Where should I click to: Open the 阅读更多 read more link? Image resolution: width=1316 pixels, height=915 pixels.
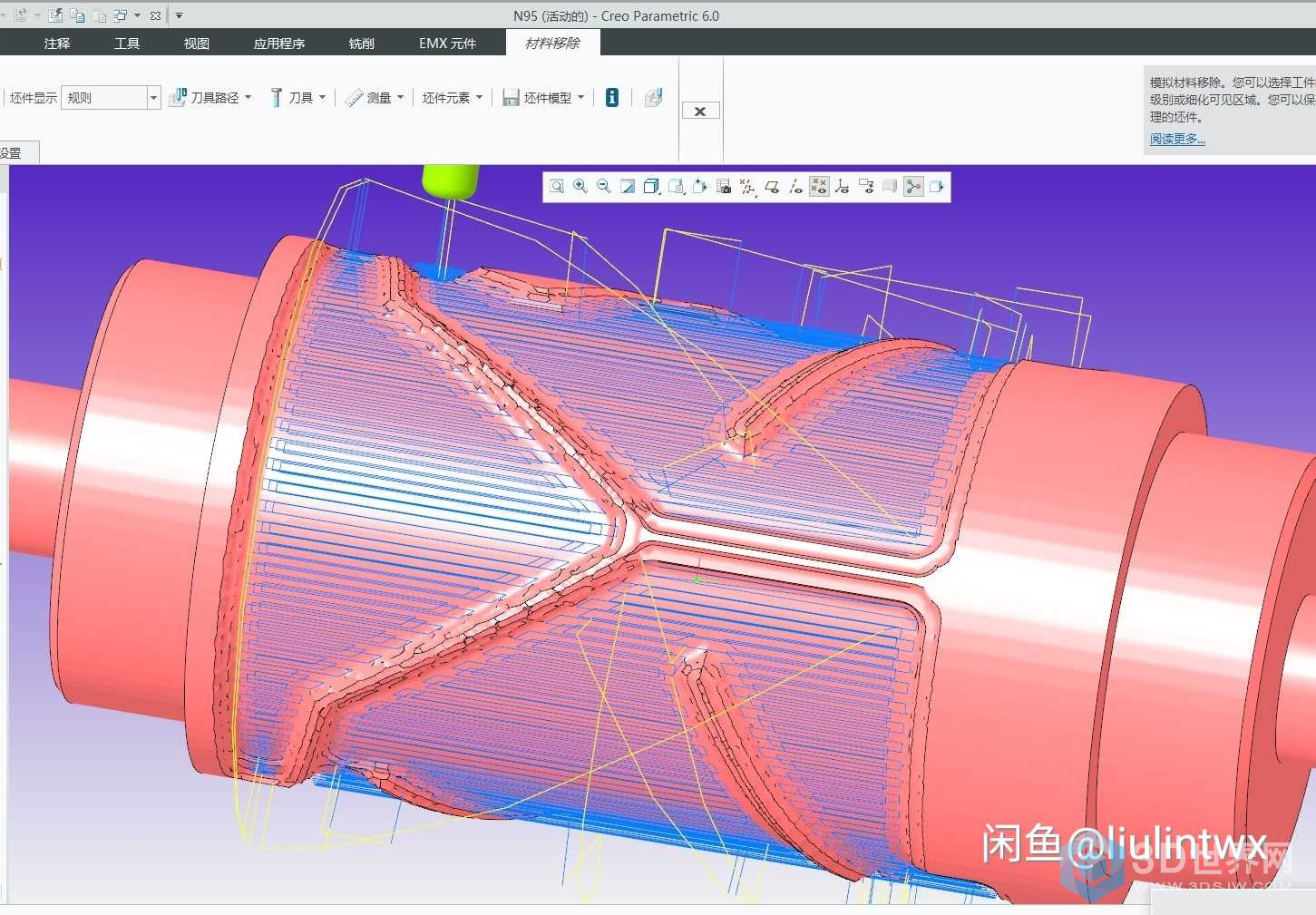point(1177,139)
